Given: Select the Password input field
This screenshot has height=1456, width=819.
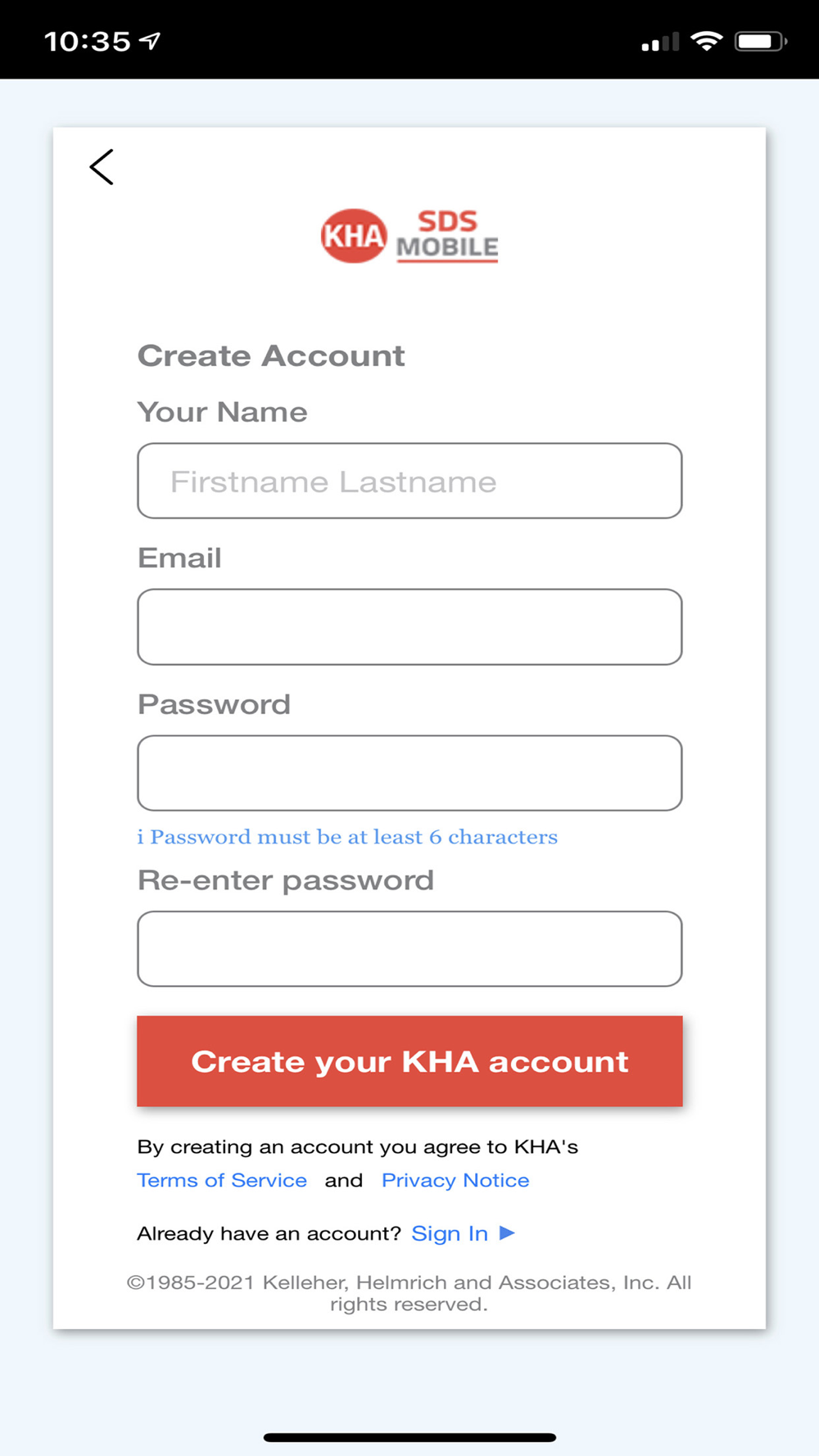Looking at the screenshot, I should coord(409,772).
